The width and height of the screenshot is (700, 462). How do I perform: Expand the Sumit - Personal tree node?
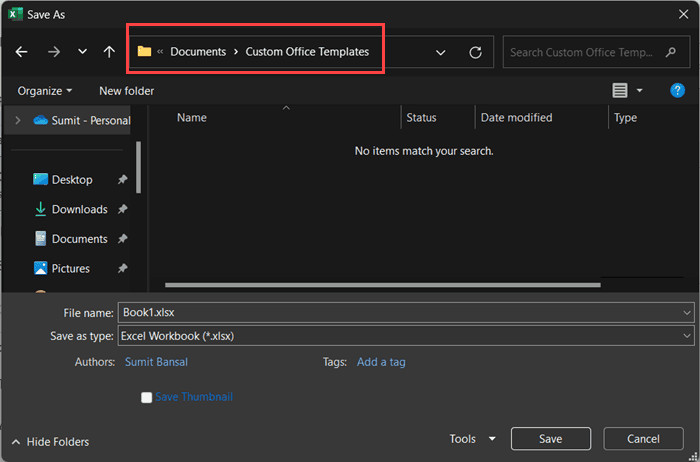tap(17, 120)
